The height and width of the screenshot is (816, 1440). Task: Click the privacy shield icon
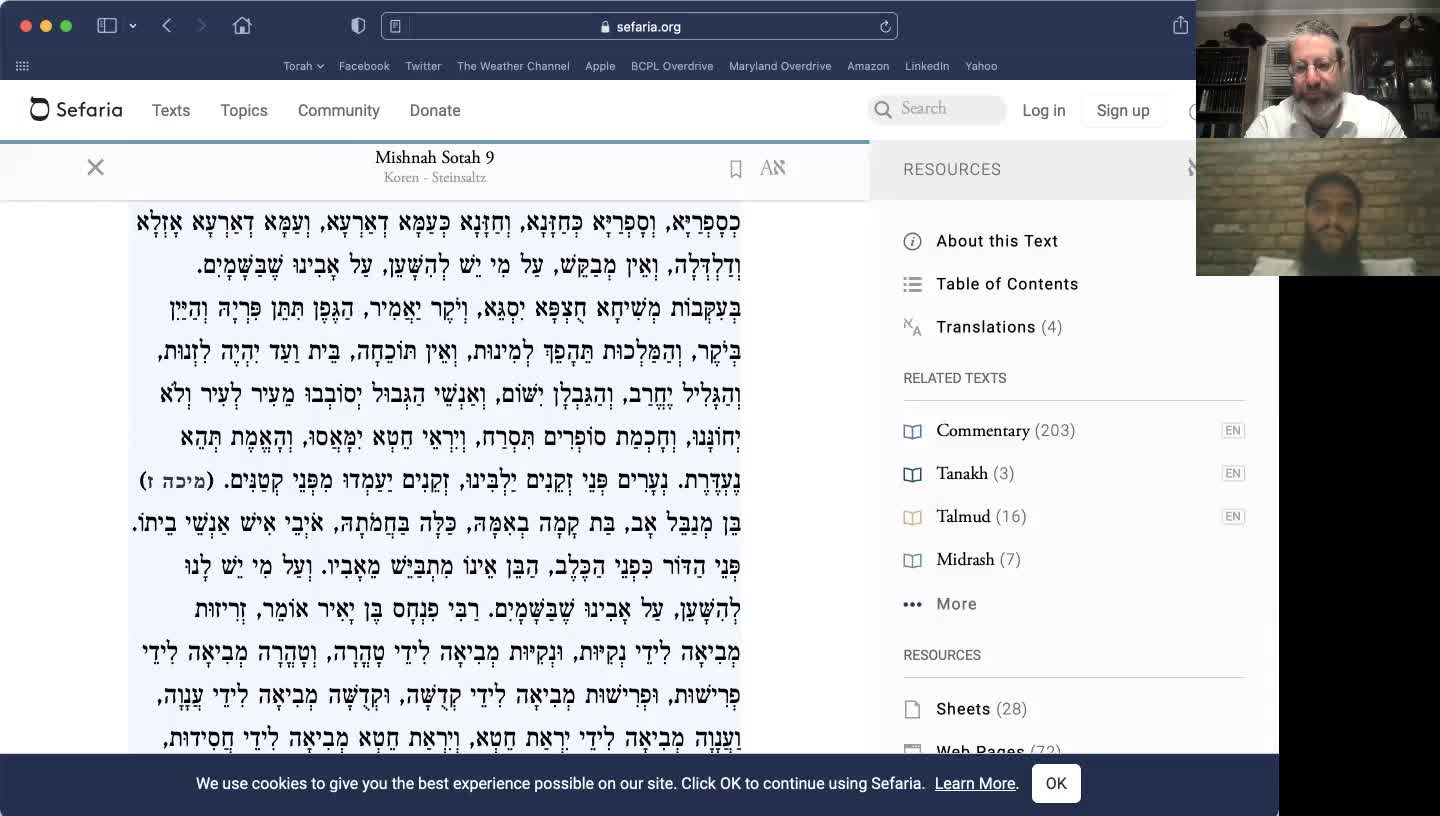click(358, 26)
